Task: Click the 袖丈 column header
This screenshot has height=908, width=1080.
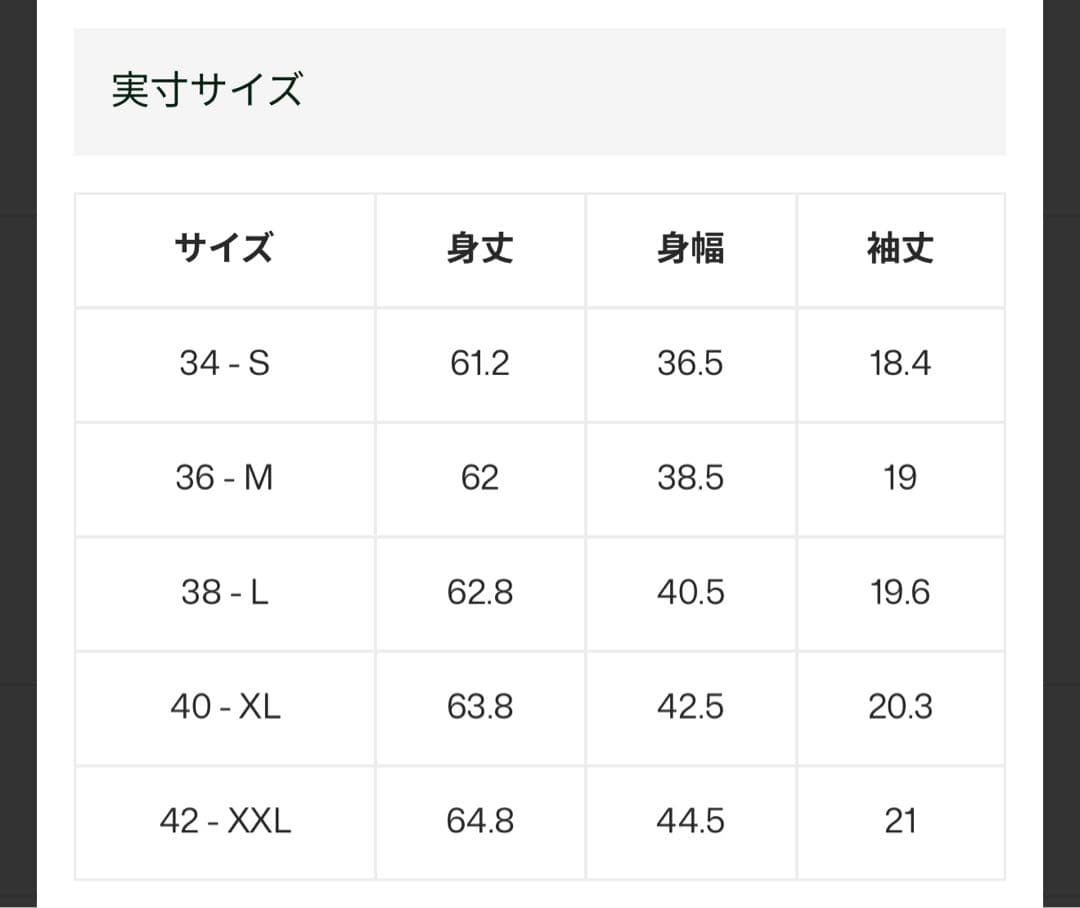Action: [900, 249]
